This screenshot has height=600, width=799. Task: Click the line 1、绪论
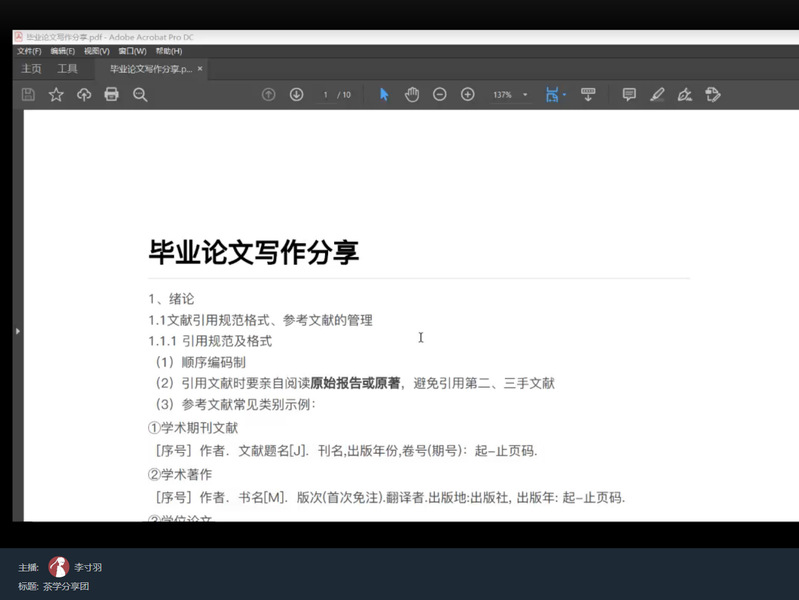tap(171, 299)
